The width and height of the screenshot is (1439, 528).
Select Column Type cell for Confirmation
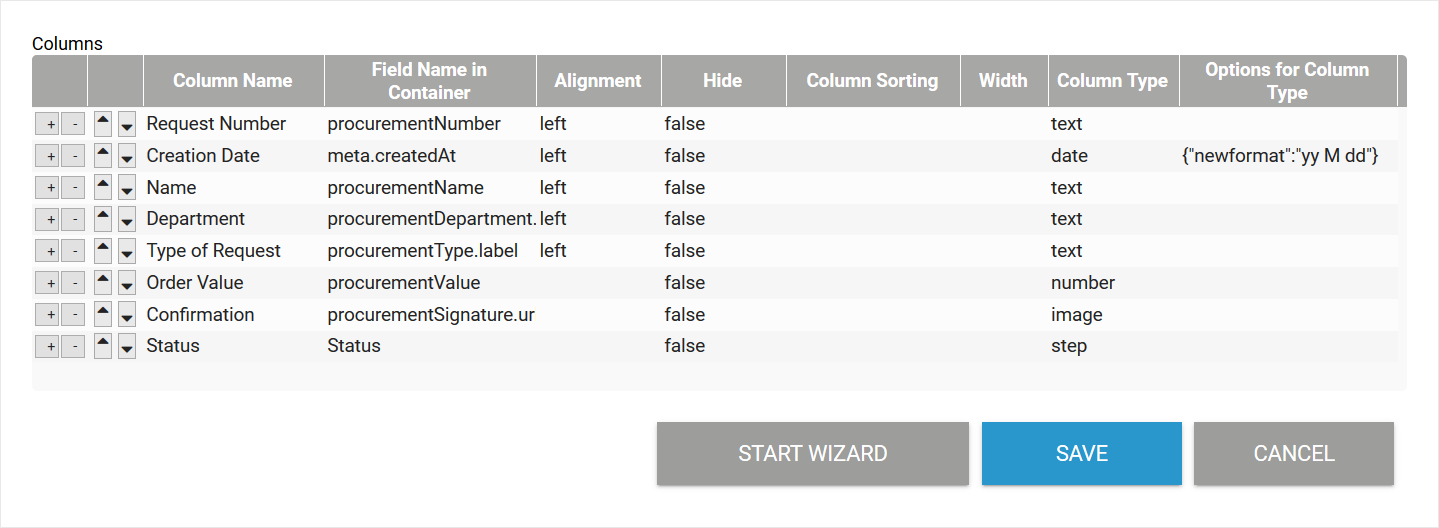point(1076,315)
